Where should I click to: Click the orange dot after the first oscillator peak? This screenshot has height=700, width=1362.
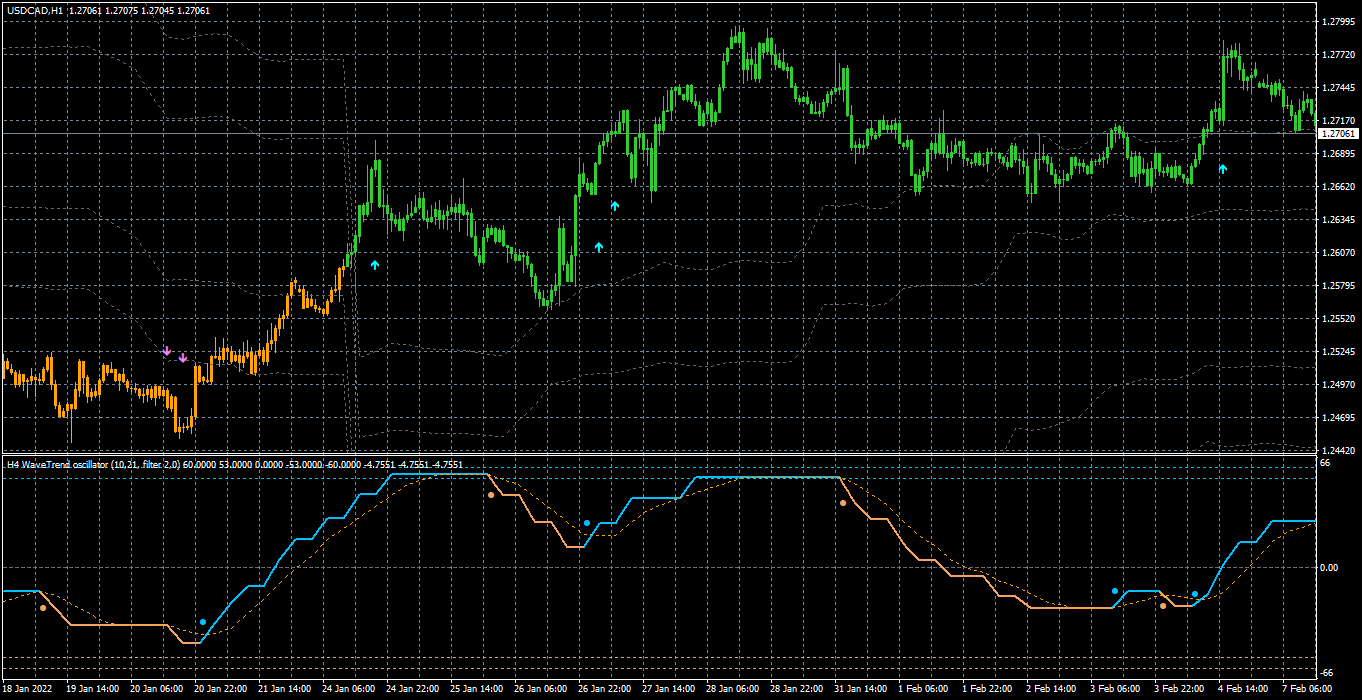pos(491,494)
